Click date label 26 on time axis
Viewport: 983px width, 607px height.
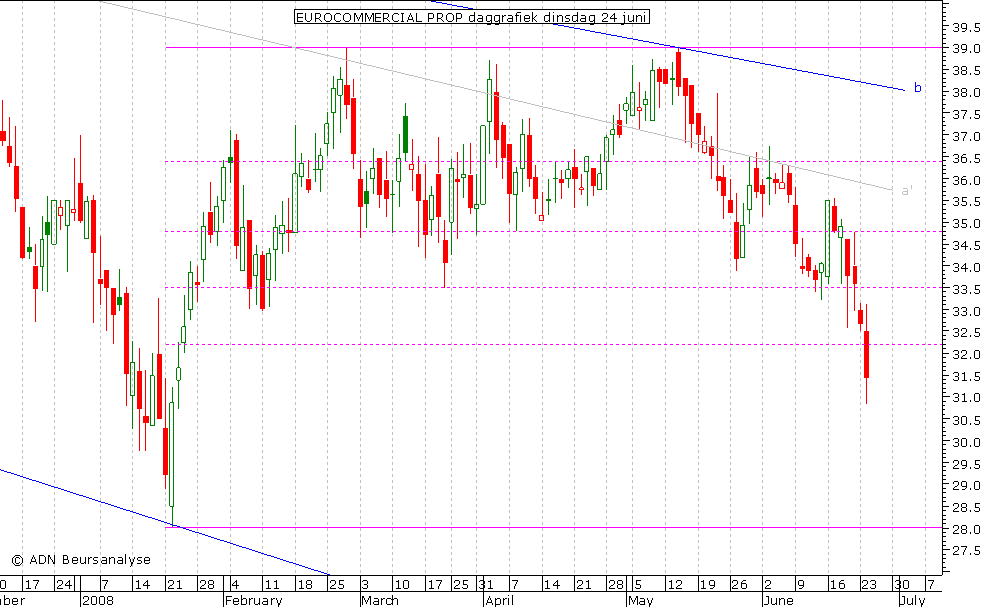(x=740, y=584)
